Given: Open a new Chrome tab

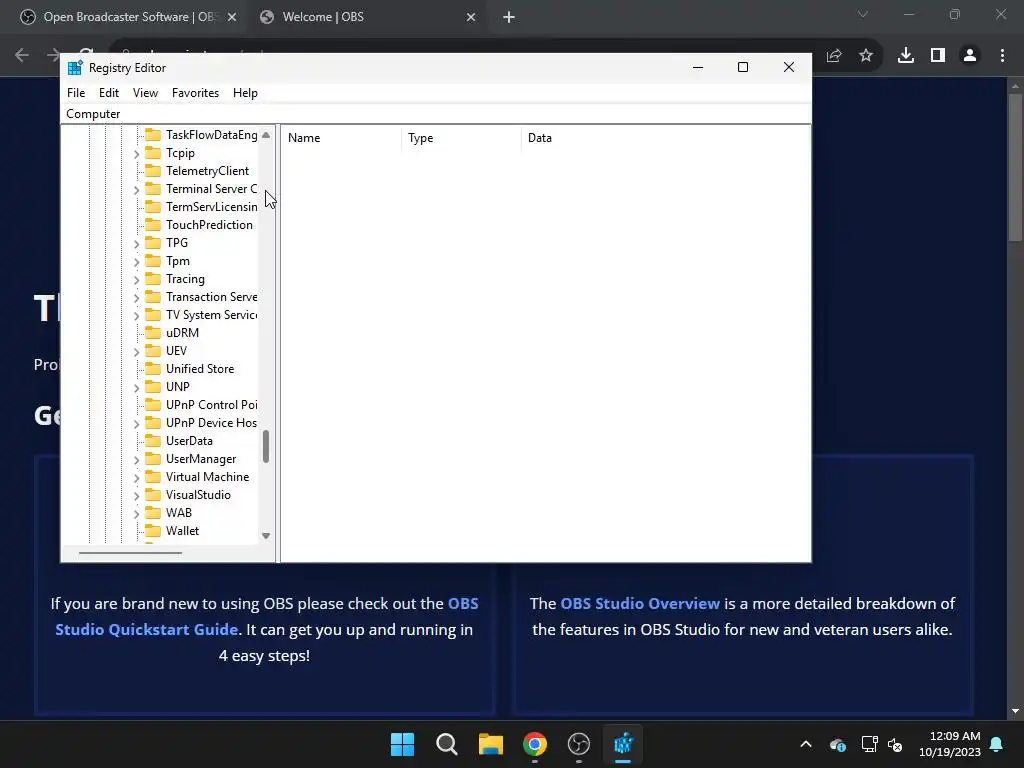Looking at the screenshot, I should 509,17.
